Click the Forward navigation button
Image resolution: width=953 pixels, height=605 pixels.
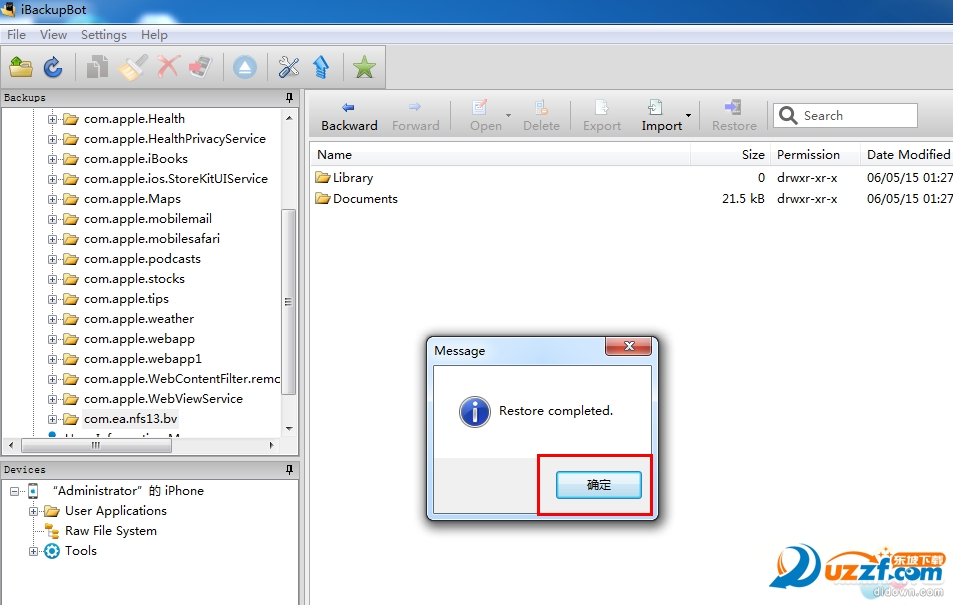415,116
